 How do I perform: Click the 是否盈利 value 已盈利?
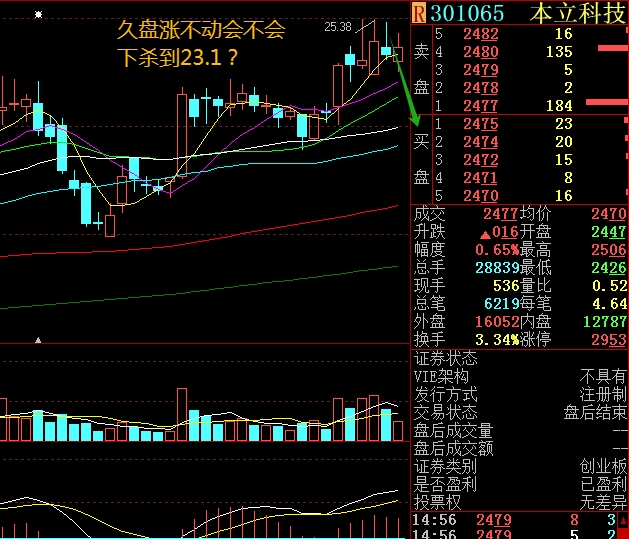[603, 485]
